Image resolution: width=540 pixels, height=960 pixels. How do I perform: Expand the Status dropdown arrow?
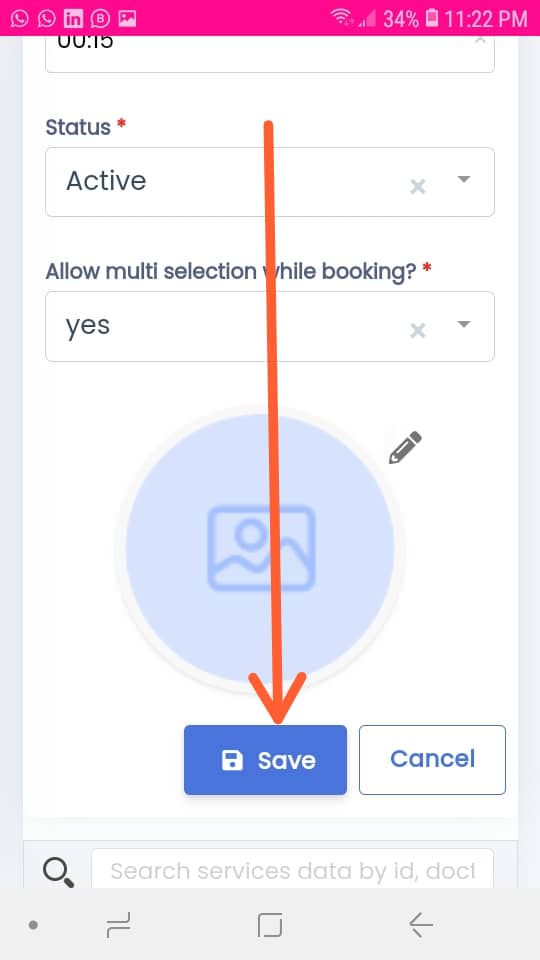(464, 179)
